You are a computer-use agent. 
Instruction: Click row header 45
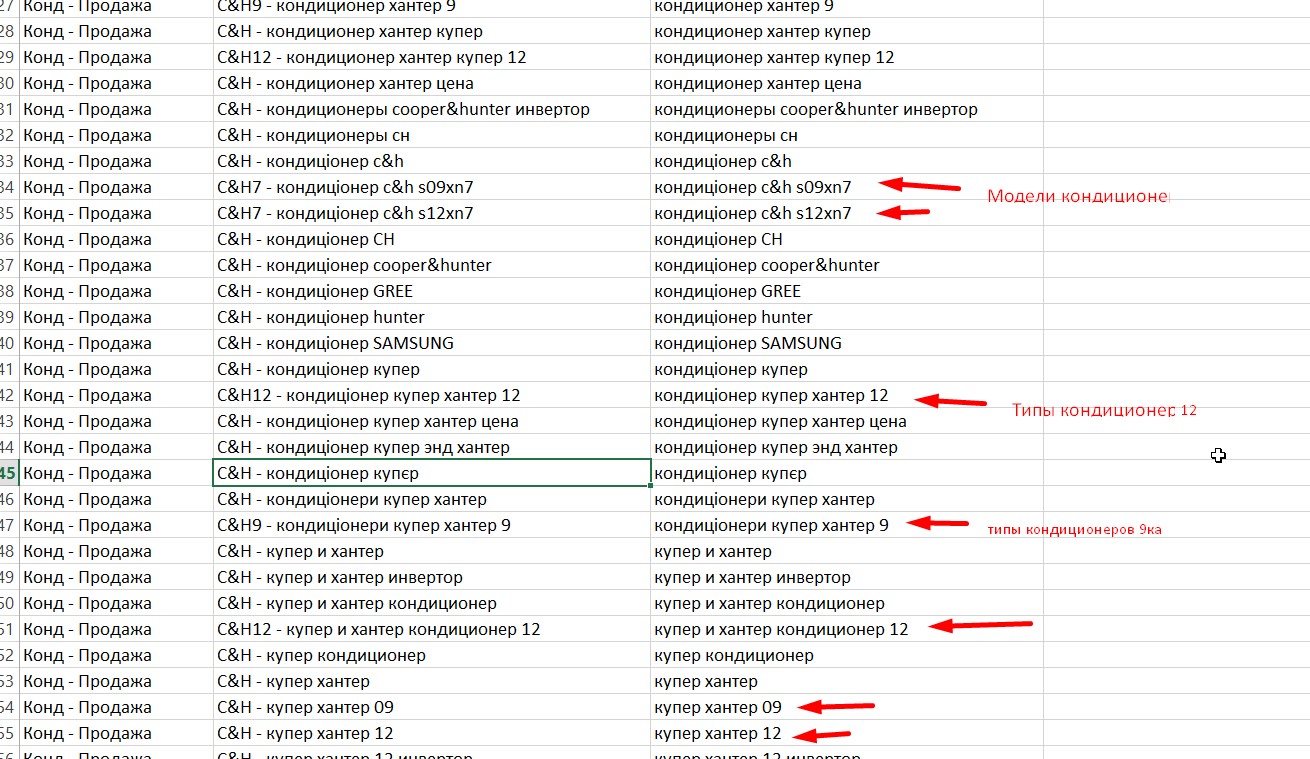[9, 473]
